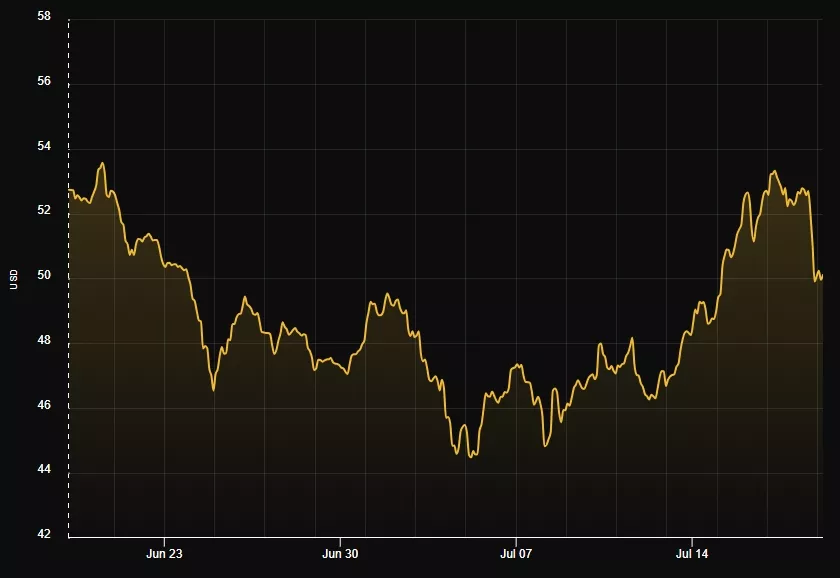Click the 42 label at axis bottom
Viewport: 840px width, 578px height.
click(44, 535)
